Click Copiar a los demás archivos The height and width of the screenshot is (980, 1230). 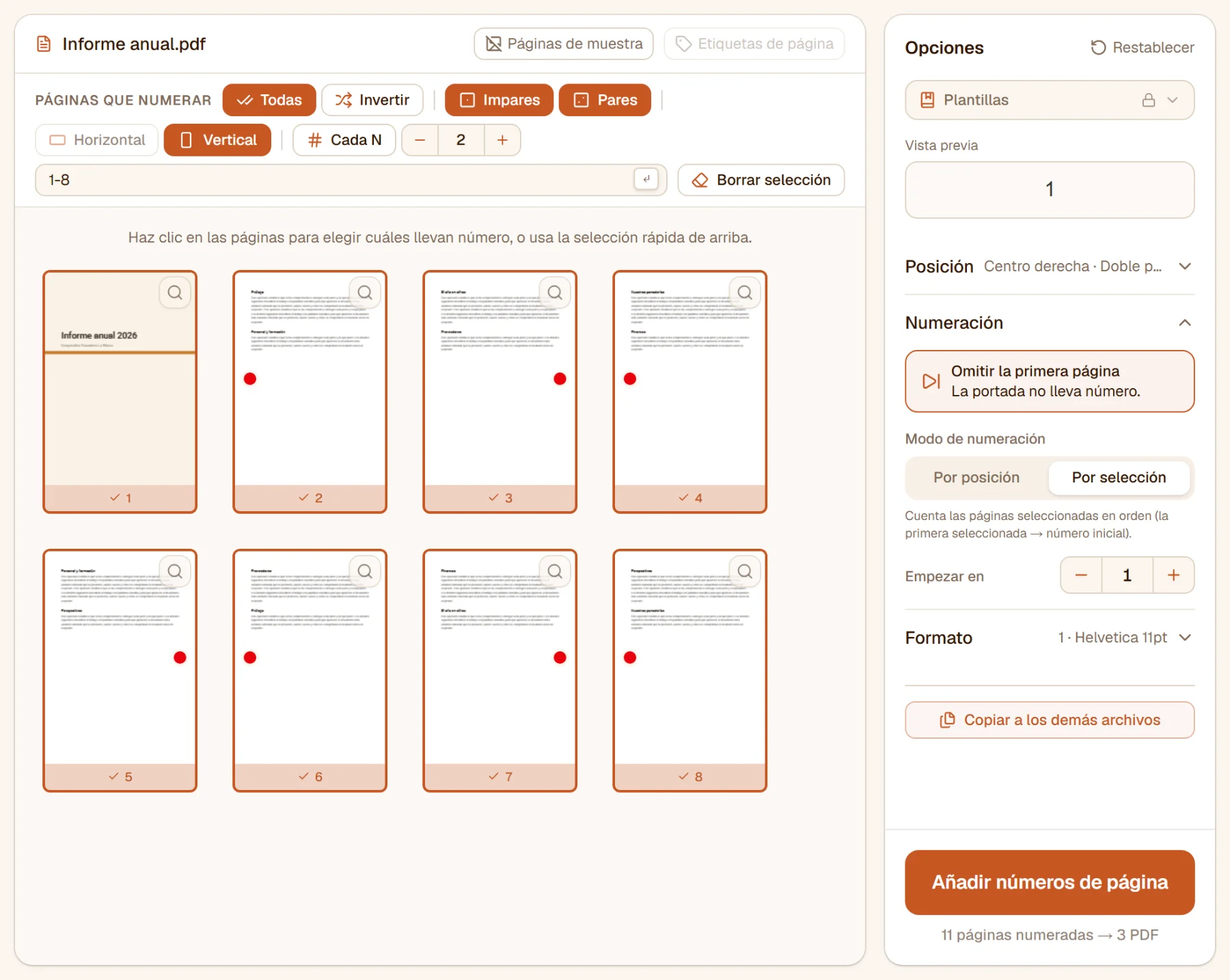(x=1050, y=720)
